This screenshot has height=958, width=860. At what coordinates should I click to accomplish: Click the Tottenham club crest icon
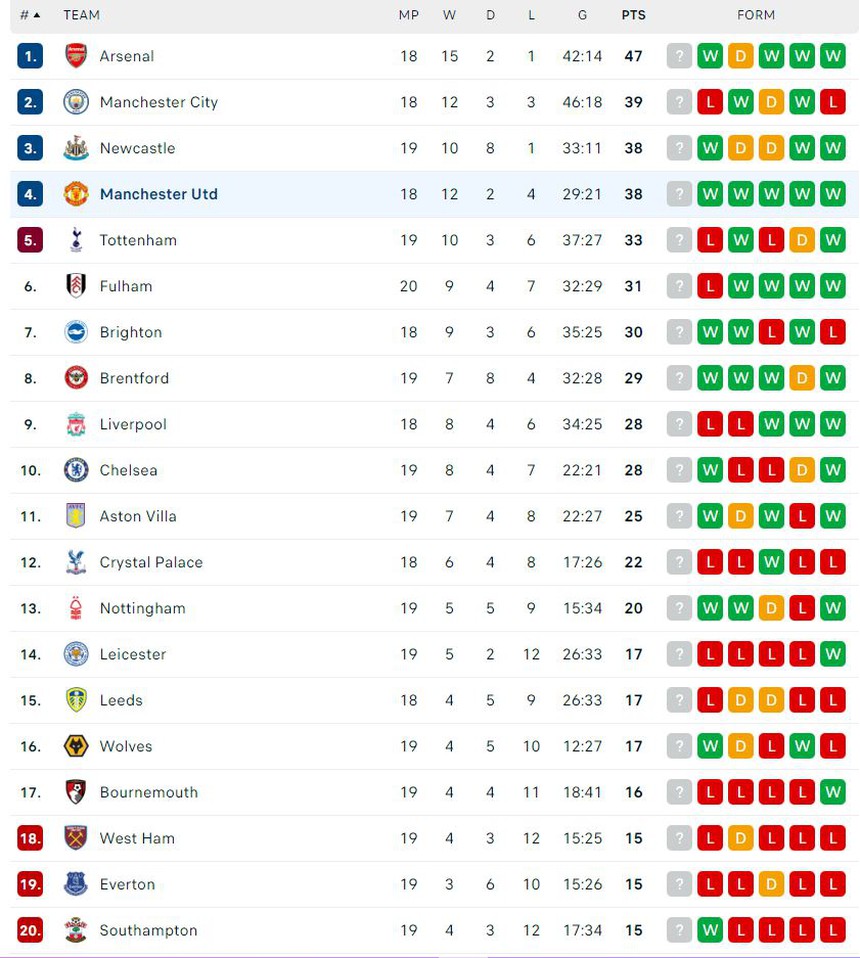click(76, 240)
